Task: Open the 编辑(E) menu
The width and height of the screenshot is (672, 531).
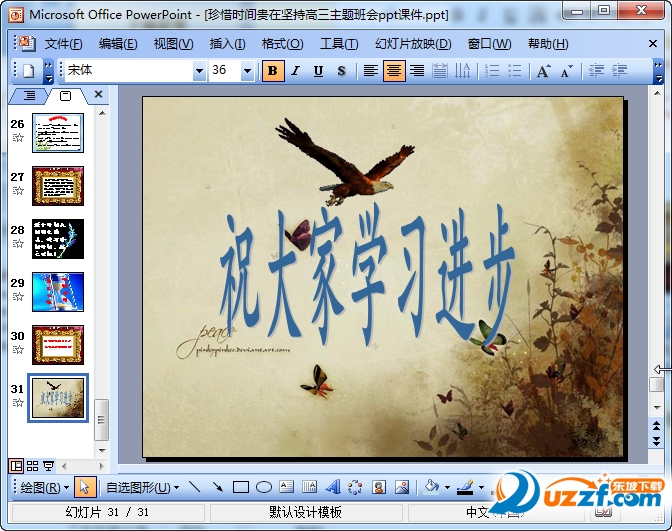Action: pyautogui.click(x=118, y=44)
